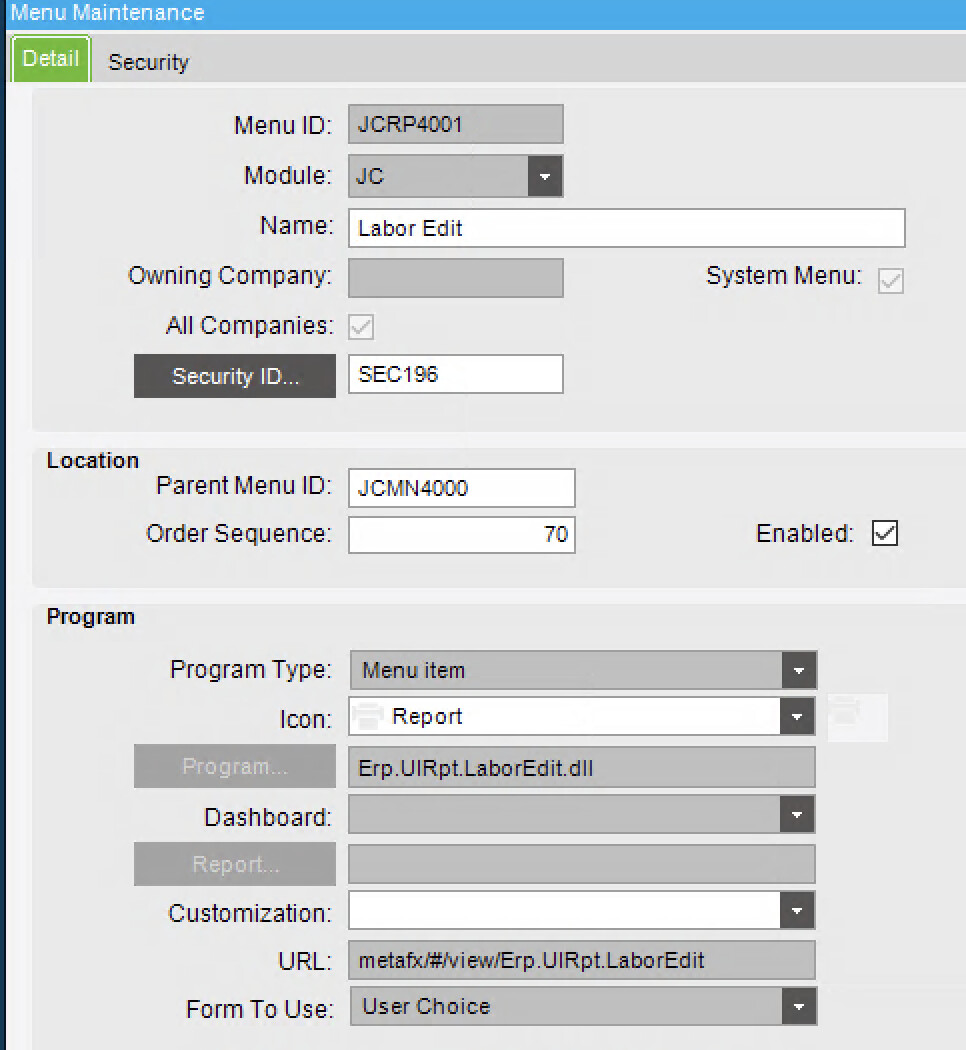Toggle the System Menu checkbox

point(890,281)
